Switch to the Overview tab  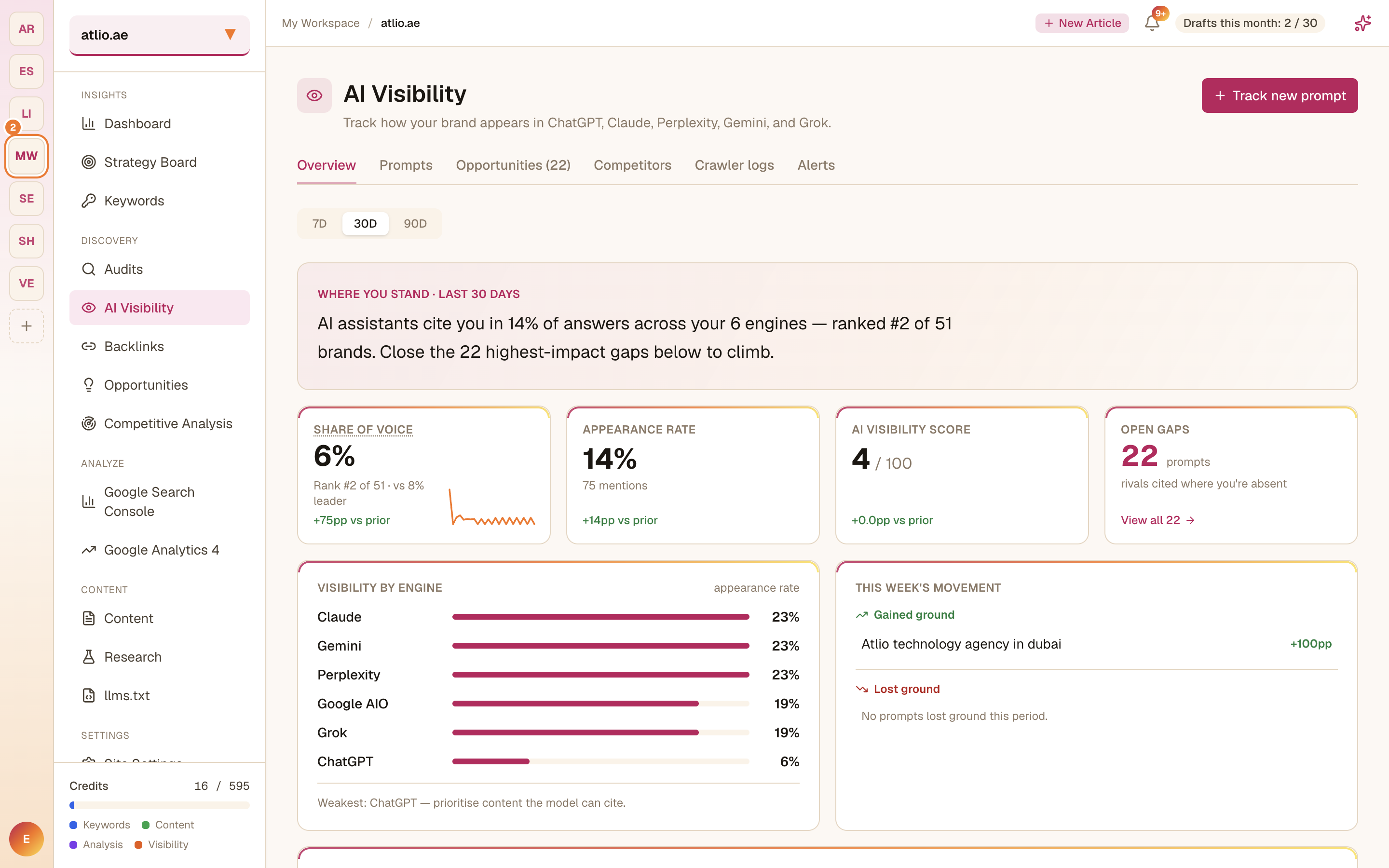pyautogui.click(x=327, y=165)
